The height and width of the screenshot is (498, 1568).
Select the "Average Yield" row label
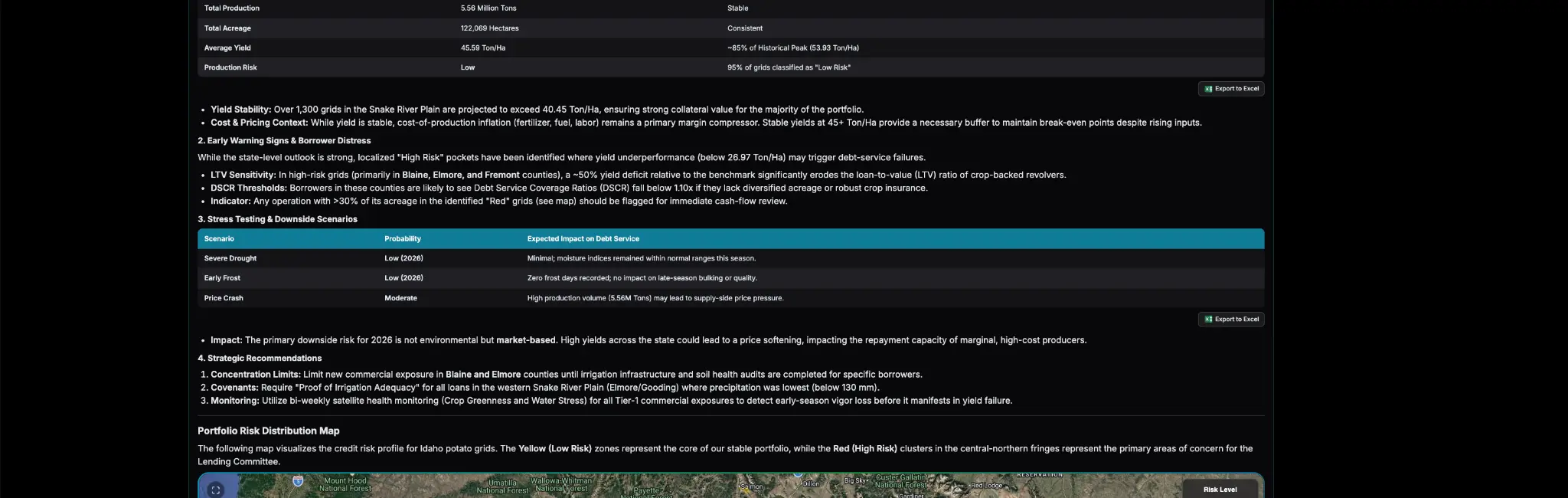tap(227, 48)
